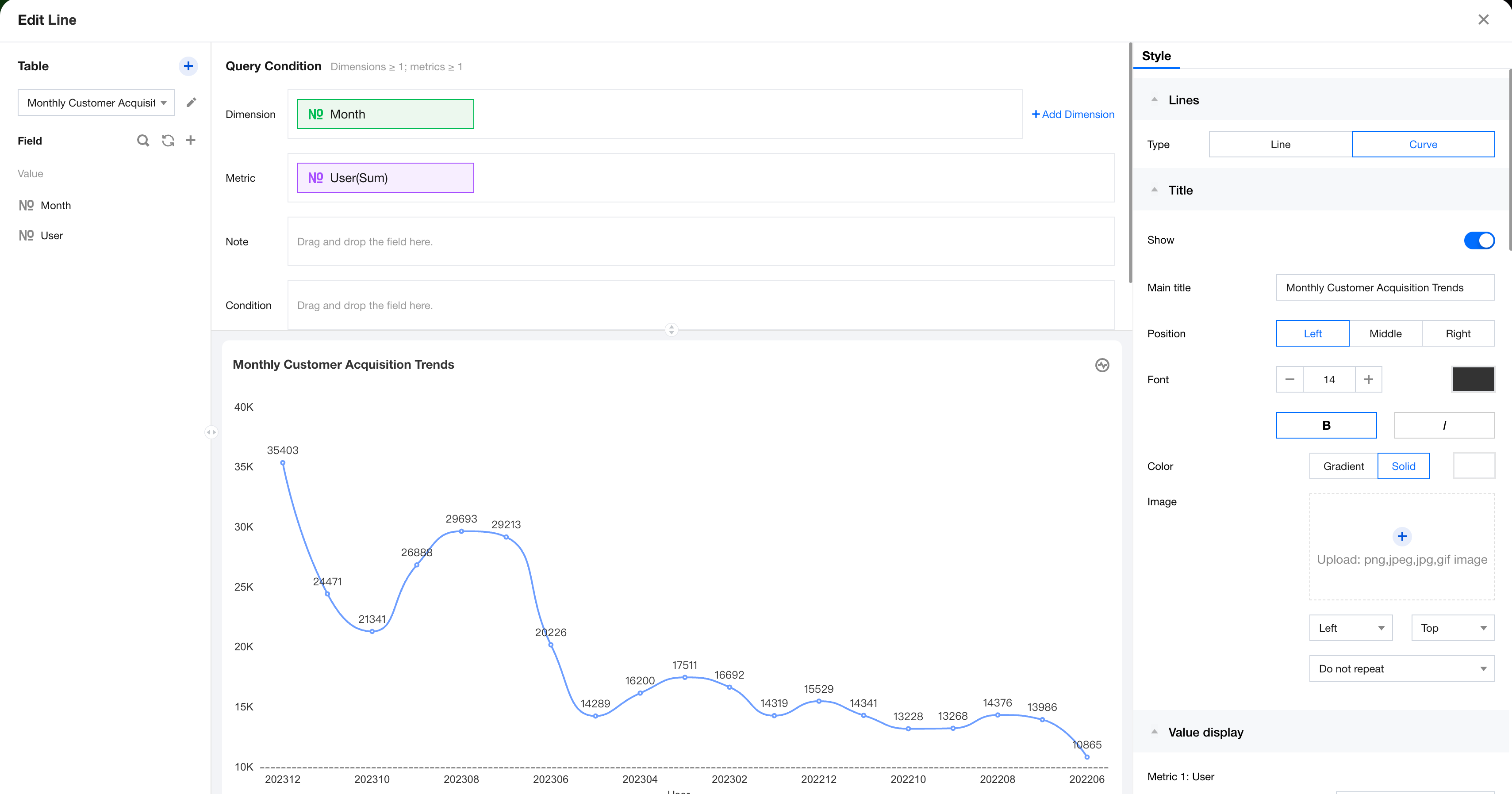Viewport: 1512px width, 794px height.
Task: Click the image upload plus icon
Action: (x=1402, y=536)
